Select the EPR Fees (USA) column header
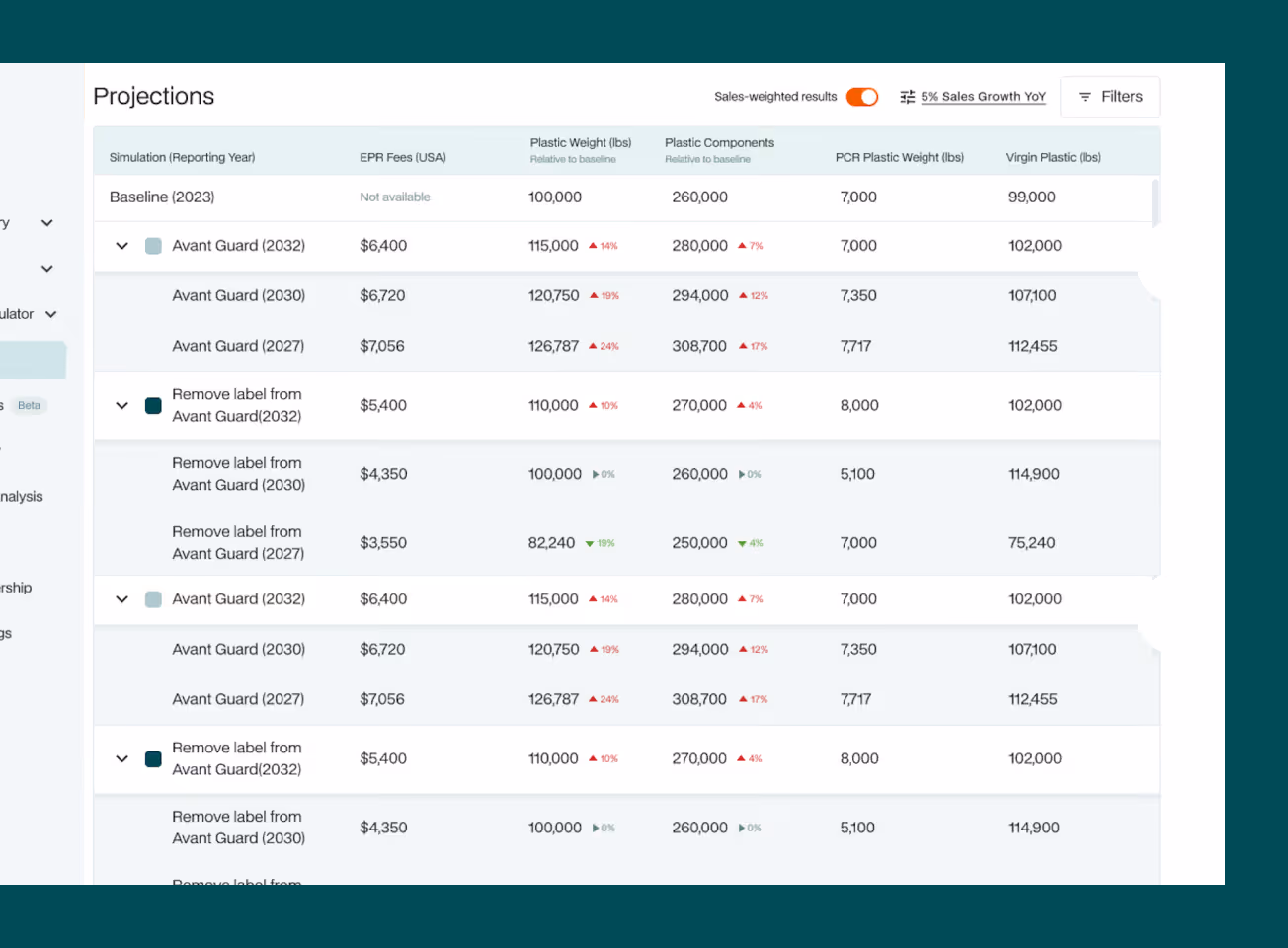This screenshot has height=948, width=1288. pos(403,157)
